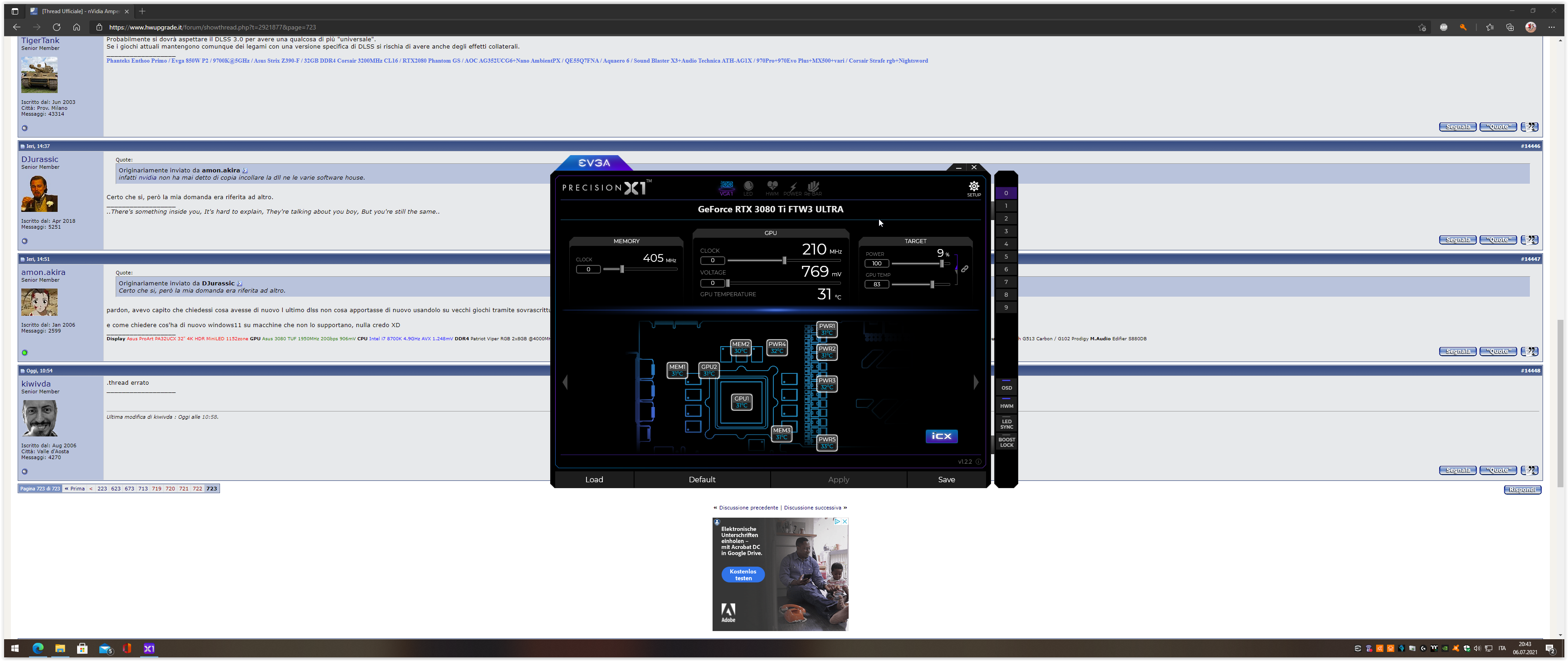Click the memory clock offset input field
Screen dimensions: 1568x661
588,269
